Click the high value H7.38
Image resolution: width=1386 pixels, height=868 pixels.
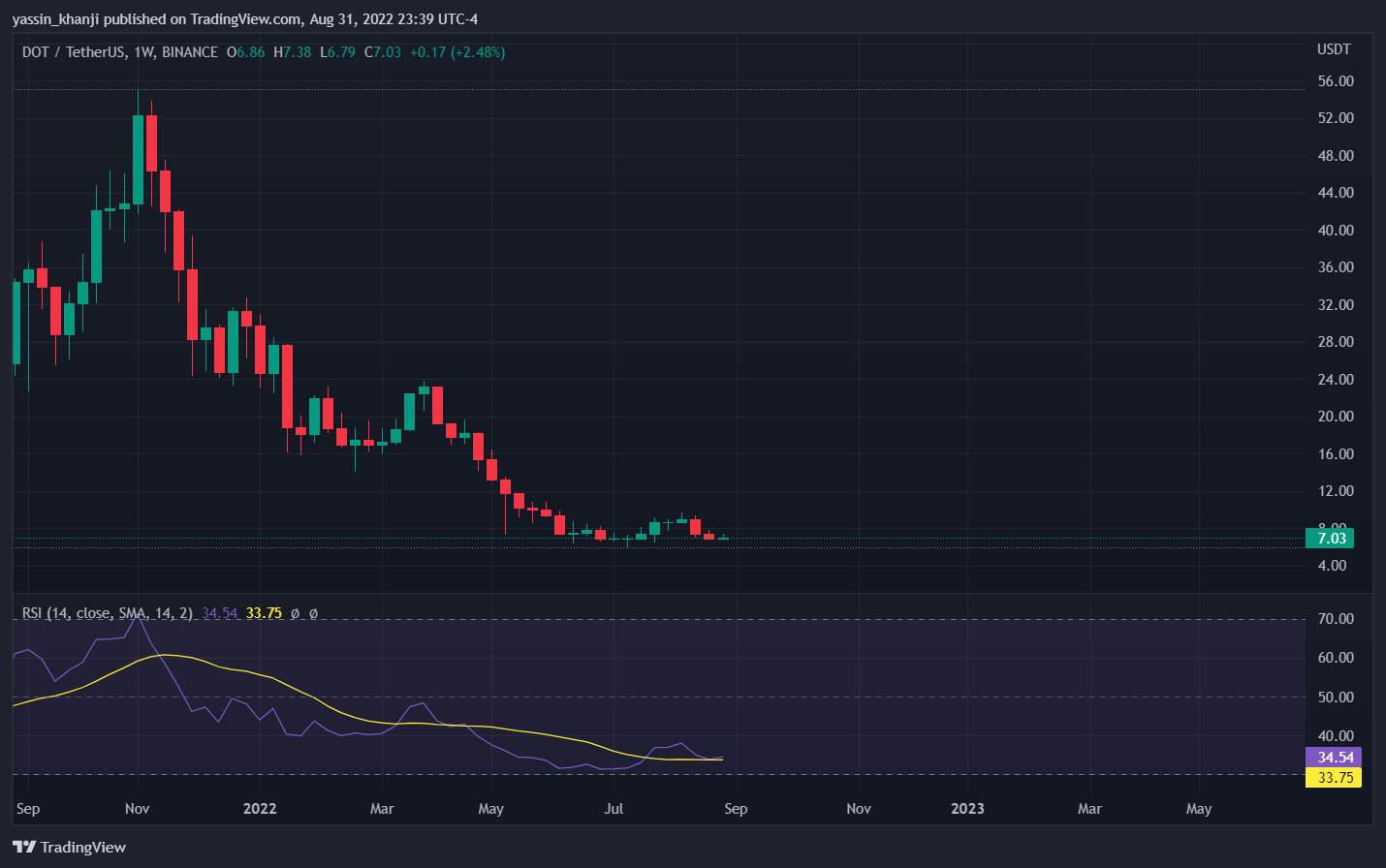click(x=293, y=52)
